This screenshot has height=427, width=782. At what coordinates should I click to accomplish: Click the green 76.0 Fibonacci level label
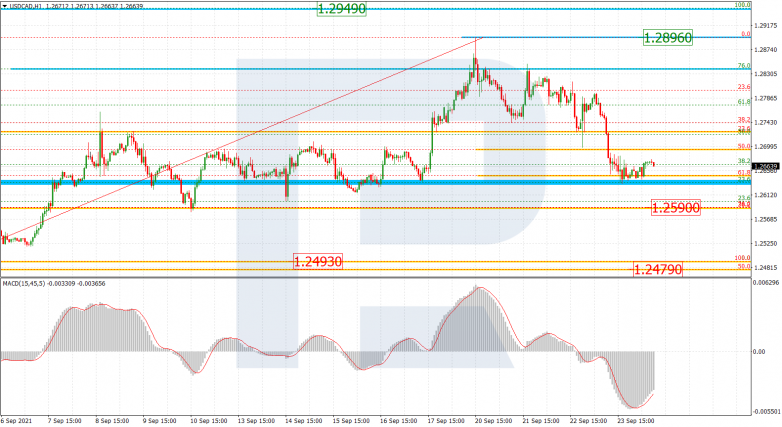coord(744,66)
